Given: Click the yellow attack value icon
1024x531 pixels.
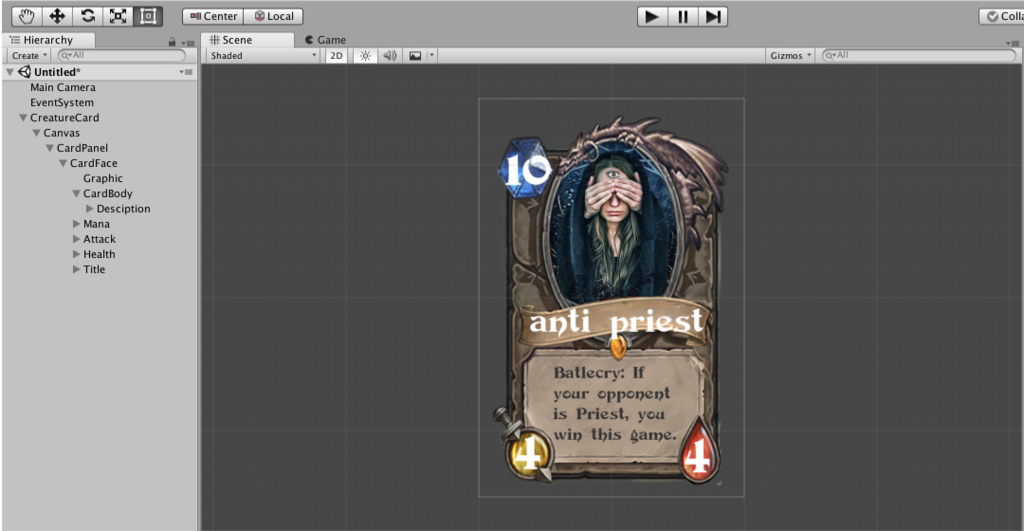Looking at the screenshot, I should tap(528, 453).
